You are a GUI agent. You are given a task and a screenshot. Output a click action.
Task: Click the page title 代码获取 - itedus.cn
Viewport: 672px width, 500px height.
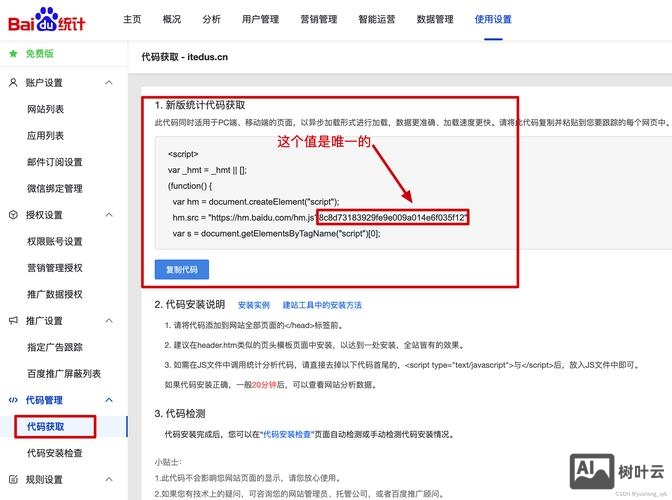pyautogui.click(x=185, y=57)
